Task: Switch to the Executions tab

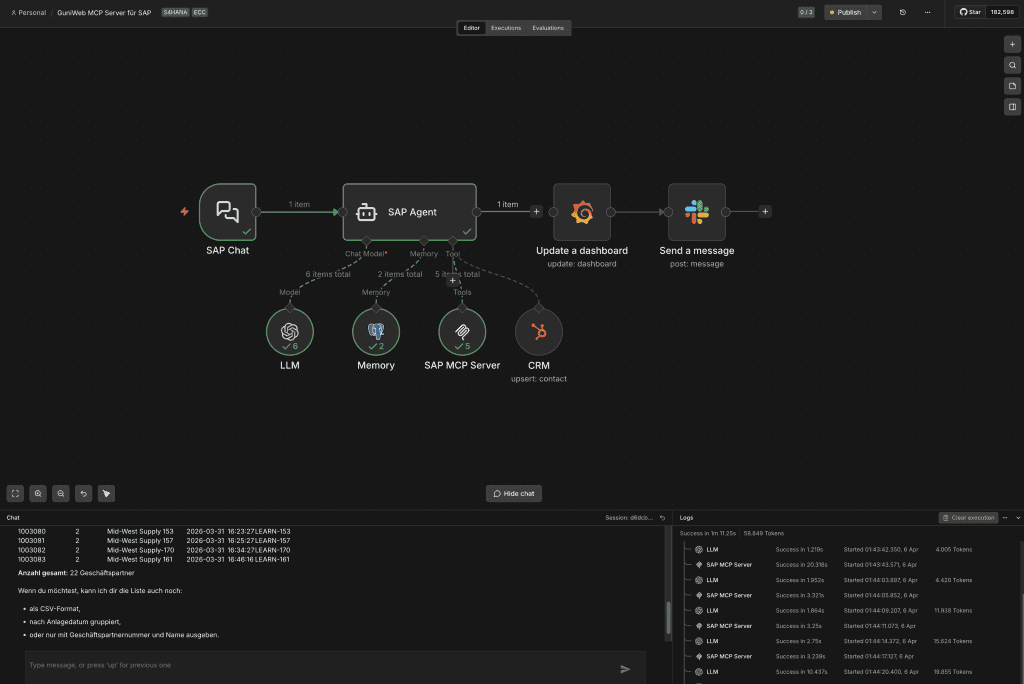Action: click(506, 28)
